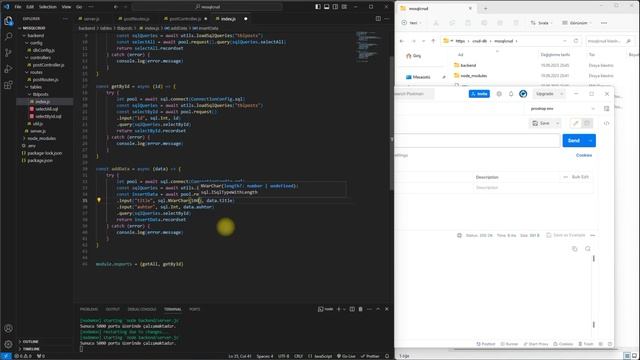This screenshot has height=360, width=640.
Task: Switch to the postRoutes.js editor tab
Action: point(136,19)
